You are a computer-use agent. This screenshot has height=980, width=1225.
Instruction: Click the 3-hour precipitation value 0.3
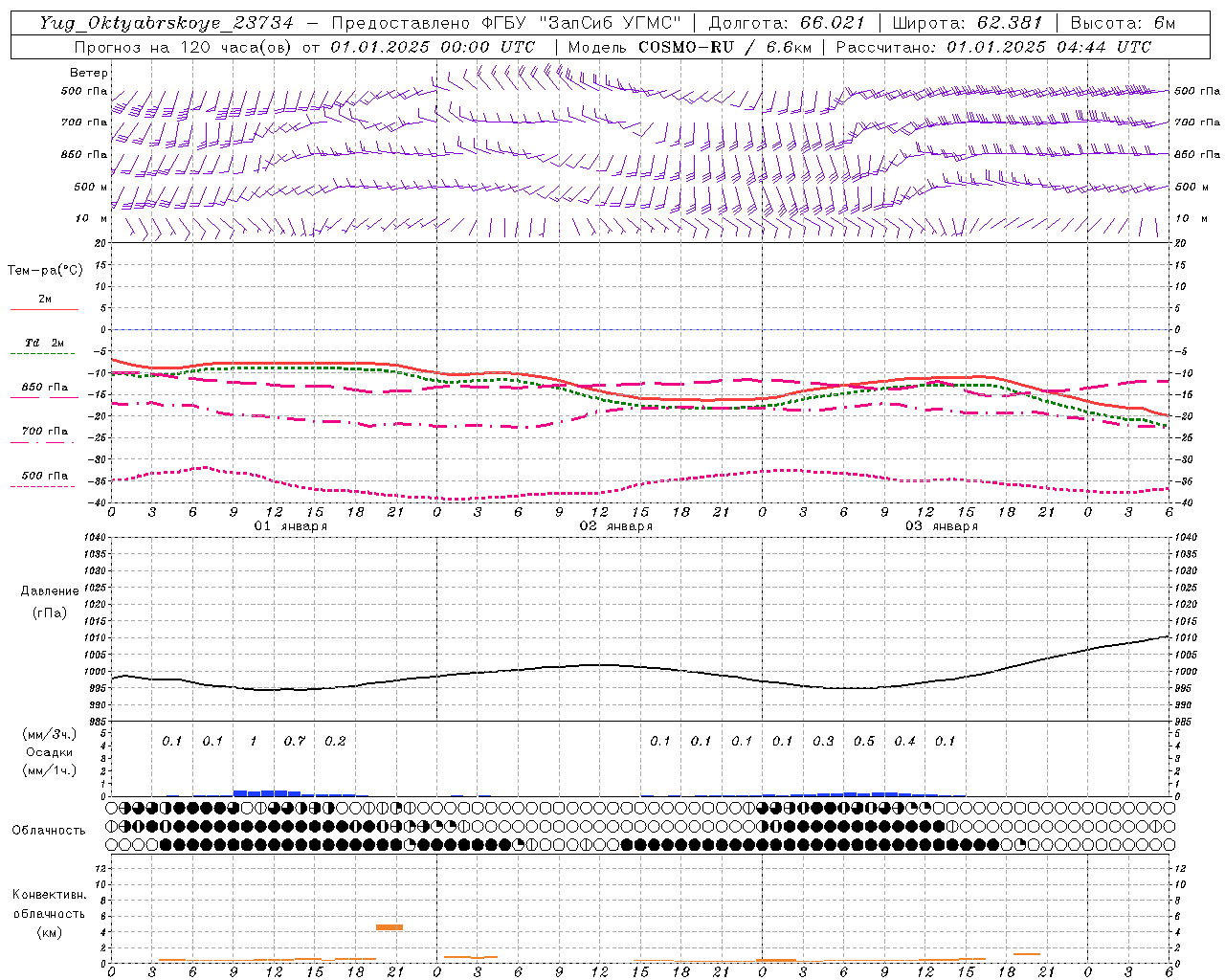(x=823, y=741)
